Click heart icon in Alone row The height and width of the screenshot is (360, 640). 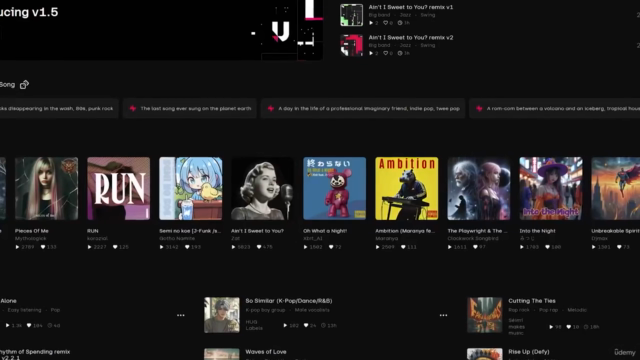point(29,325)
